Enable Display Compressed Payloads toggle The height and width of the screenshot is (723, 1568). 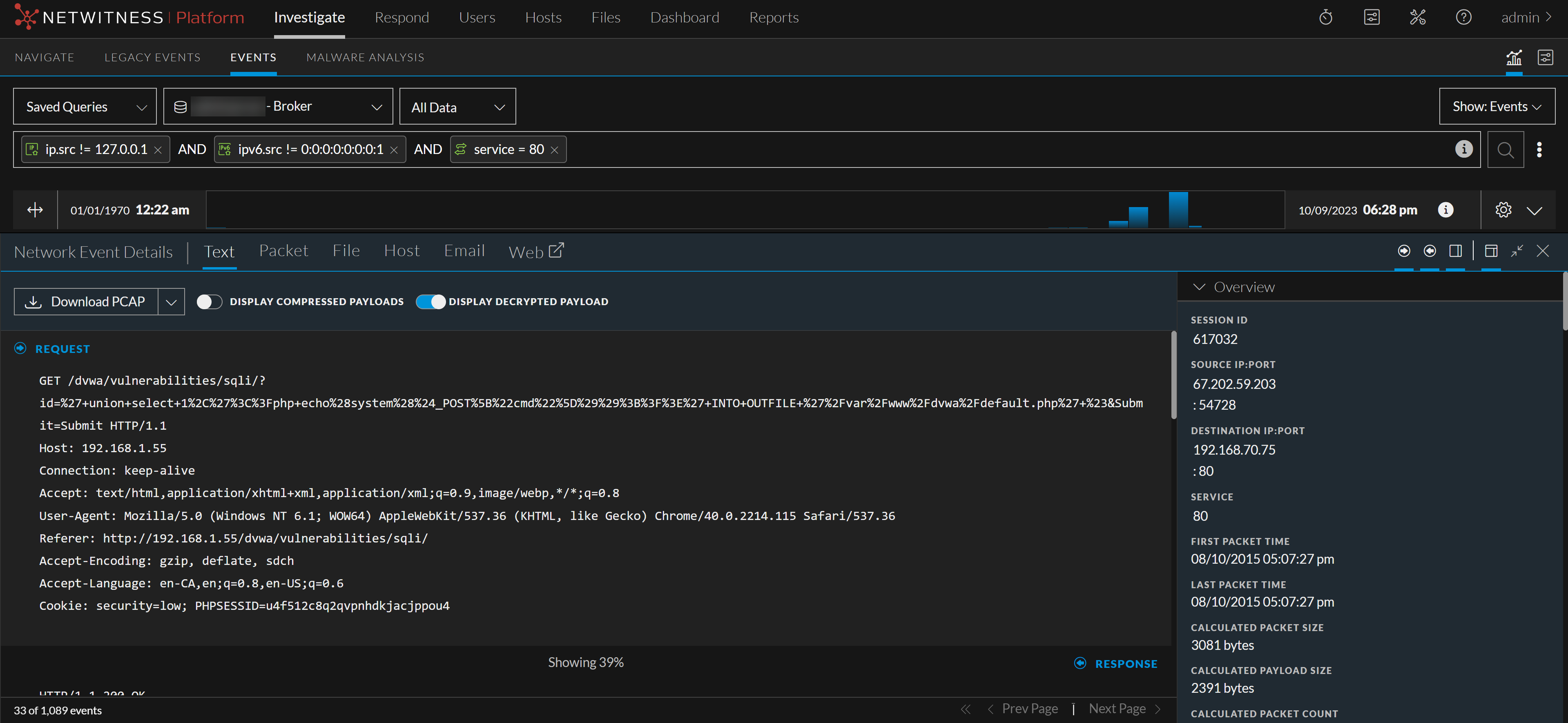click(210, 302)
